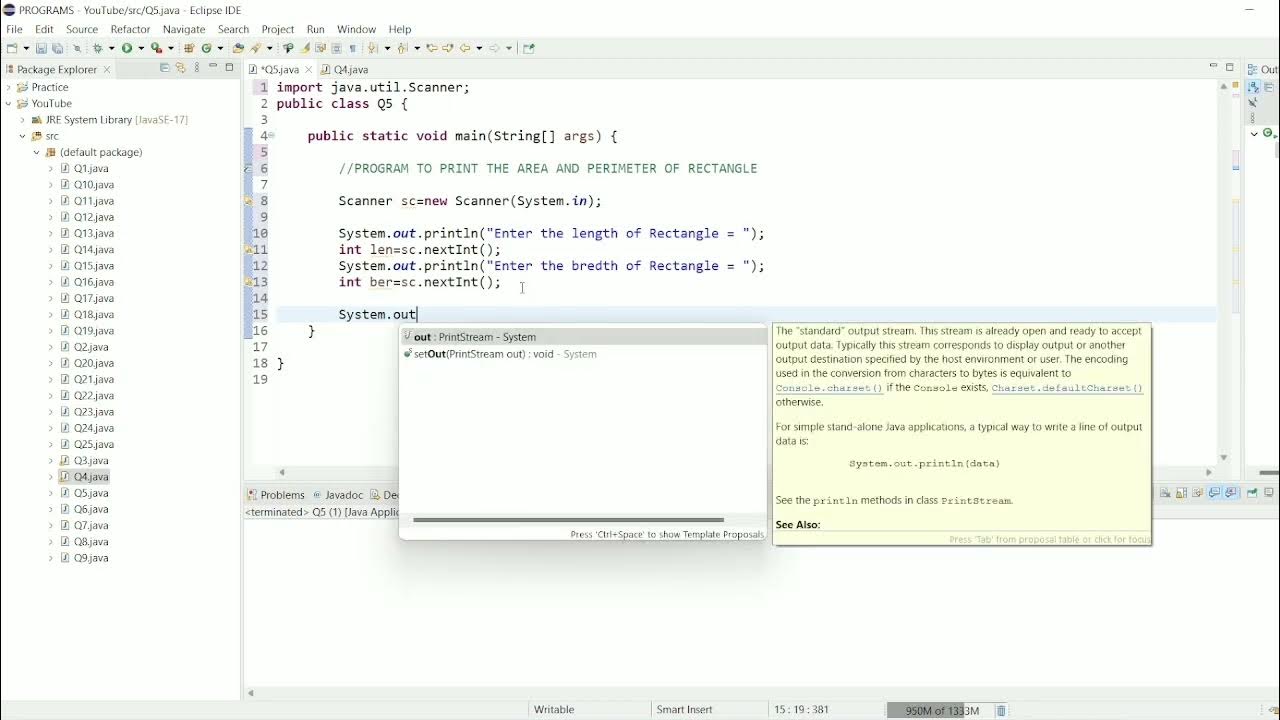Toggle Show Whitespace Characters (pilcrow icon)

click(x=352, y=48)
